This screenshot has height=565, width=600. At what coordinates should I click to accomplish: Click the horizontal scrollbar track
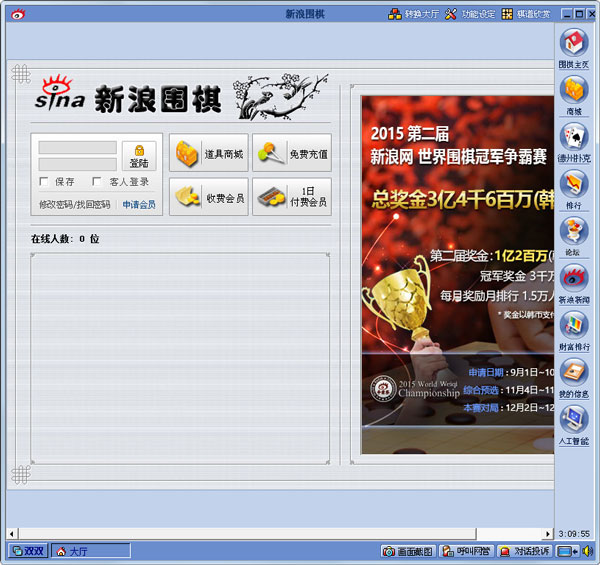pyautogui.click(x=510, y=534)
